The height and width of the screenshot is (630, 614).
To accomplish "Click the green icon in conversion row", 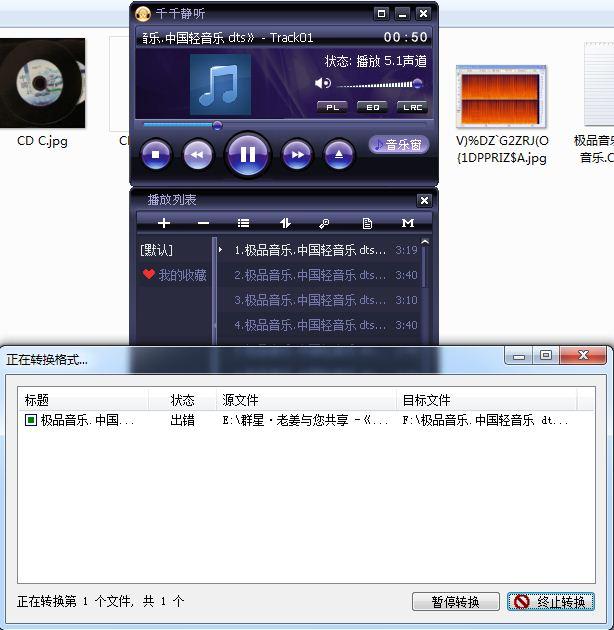I will coord(31,420).
